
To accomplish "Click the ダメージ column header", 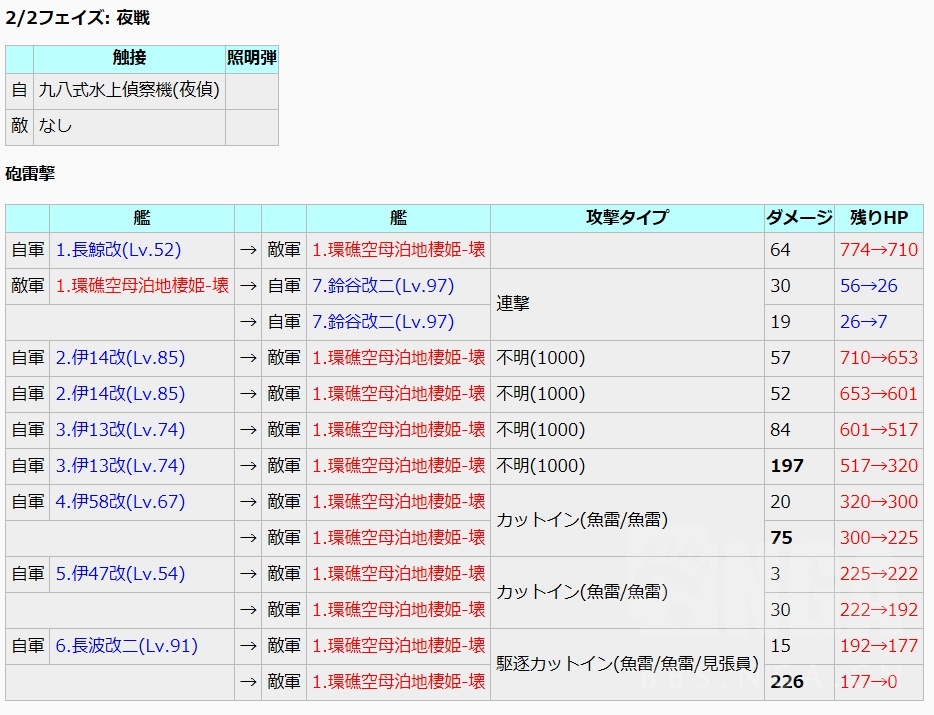I will tap(798, 218).
